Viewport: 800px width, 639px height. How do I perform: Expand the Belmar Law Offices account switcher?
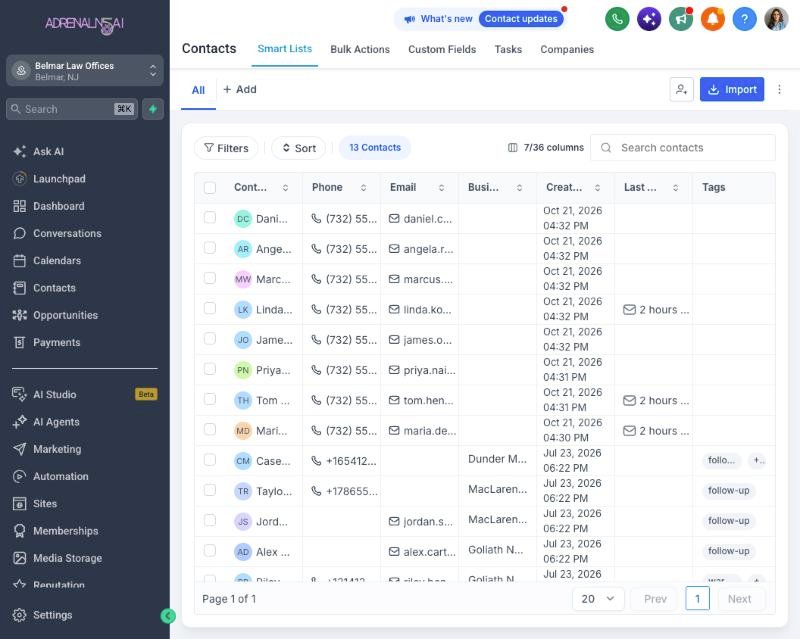click(85, 70)
